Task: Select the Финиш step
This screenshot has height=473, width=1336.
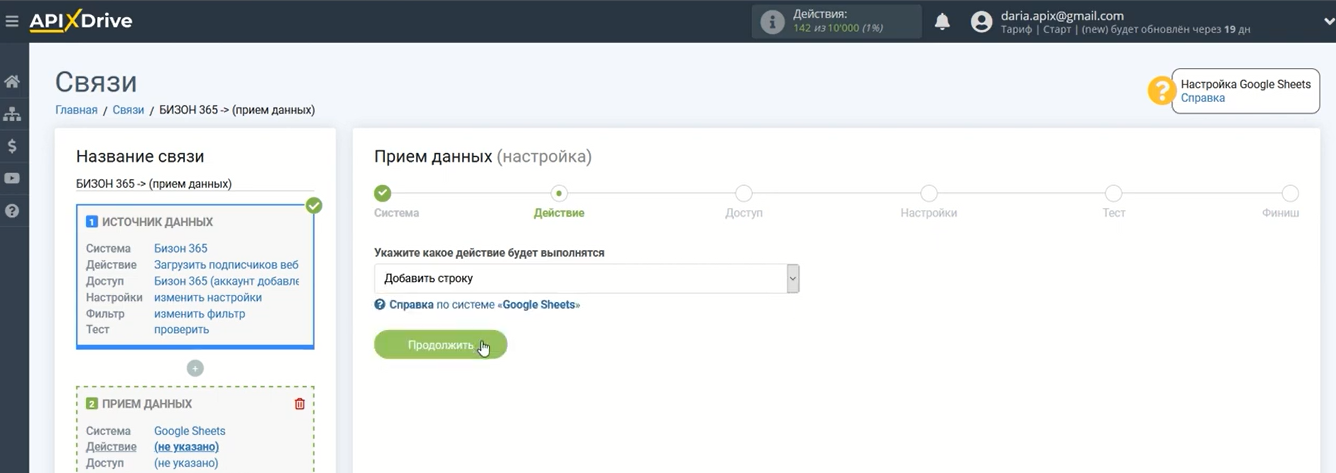Action: pyautogui.click(x=1290, y=193)
